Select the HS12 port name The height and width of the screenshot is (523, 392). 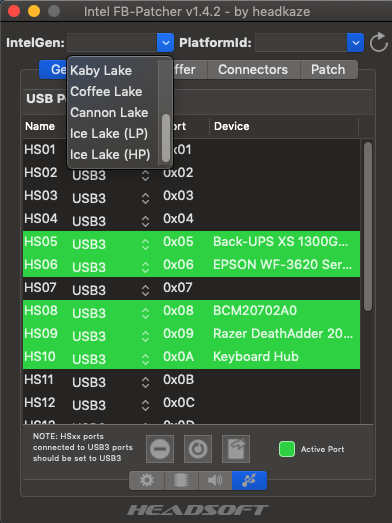(x=40, y=403)
